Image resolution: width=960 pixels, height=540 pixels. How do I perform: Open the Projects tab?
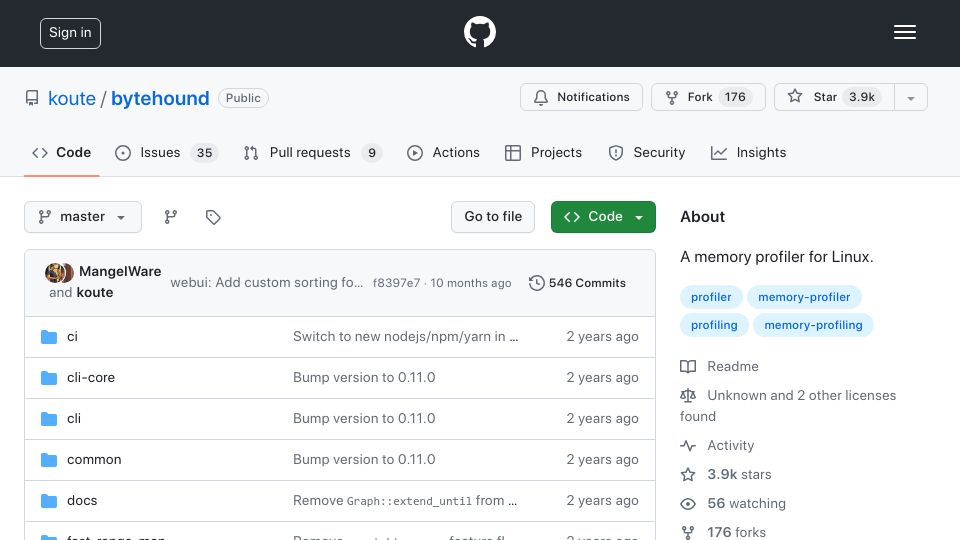coord(544,152)
